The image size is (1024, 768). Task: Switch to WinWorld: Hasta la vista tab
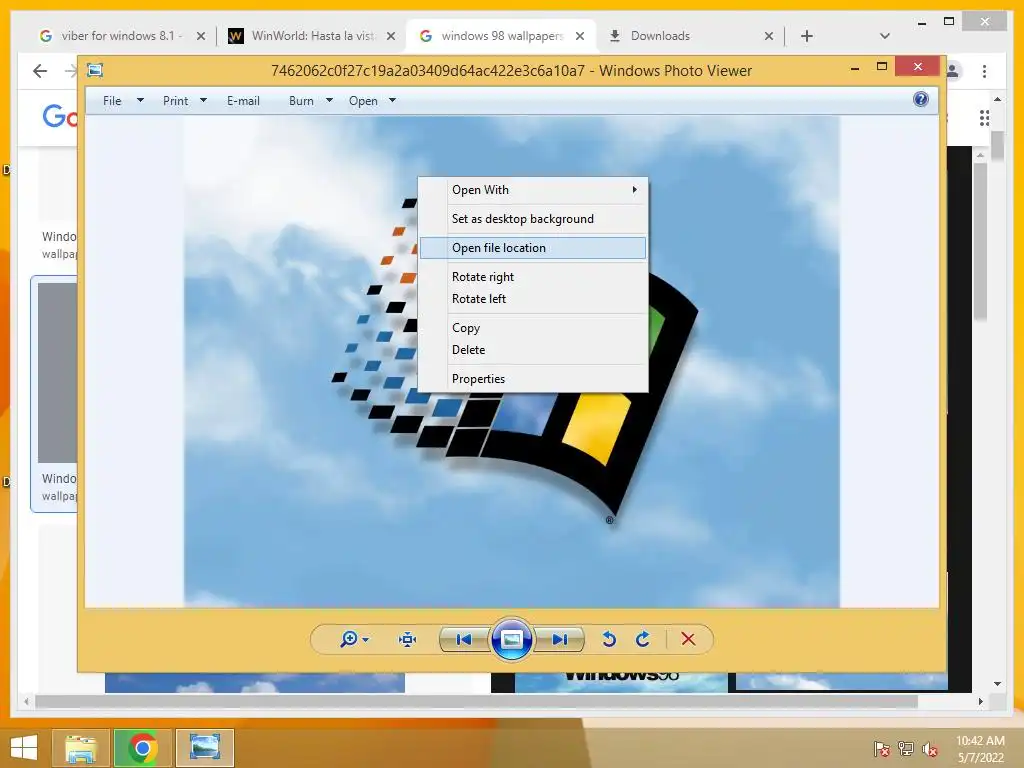[313, 36]
